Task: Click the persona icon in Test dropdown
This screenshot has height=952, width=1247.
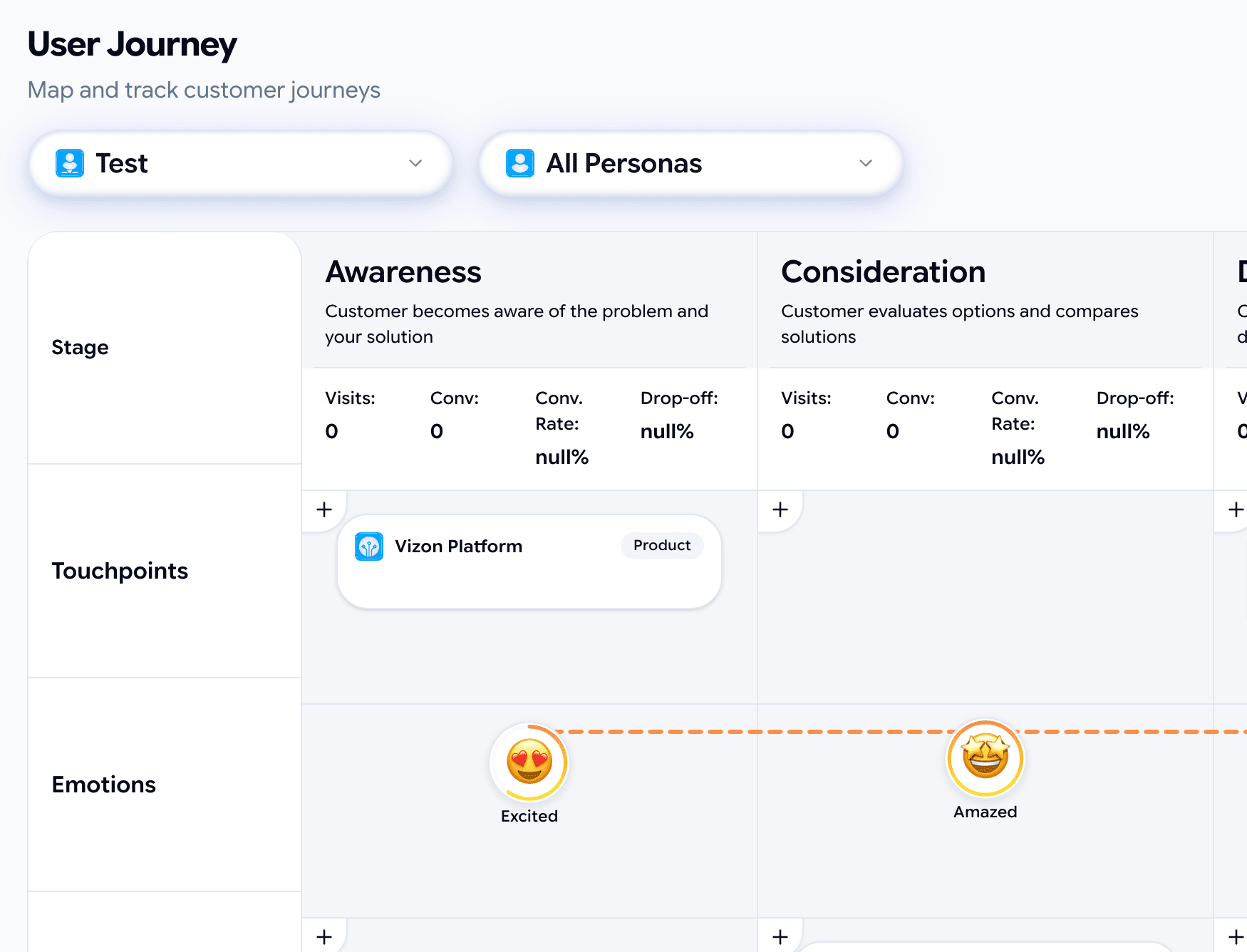Action: (x=70, y=163)
